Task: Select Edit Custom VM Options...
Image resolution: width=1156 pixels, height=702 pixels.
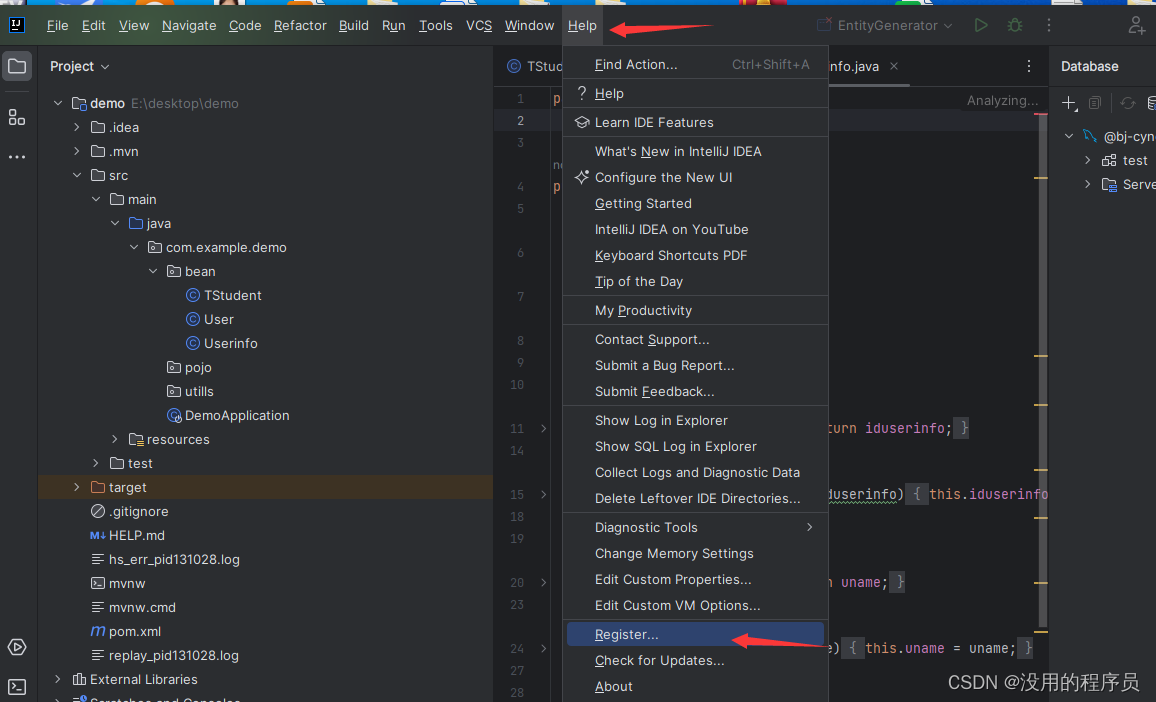Action: coord(695,605)
